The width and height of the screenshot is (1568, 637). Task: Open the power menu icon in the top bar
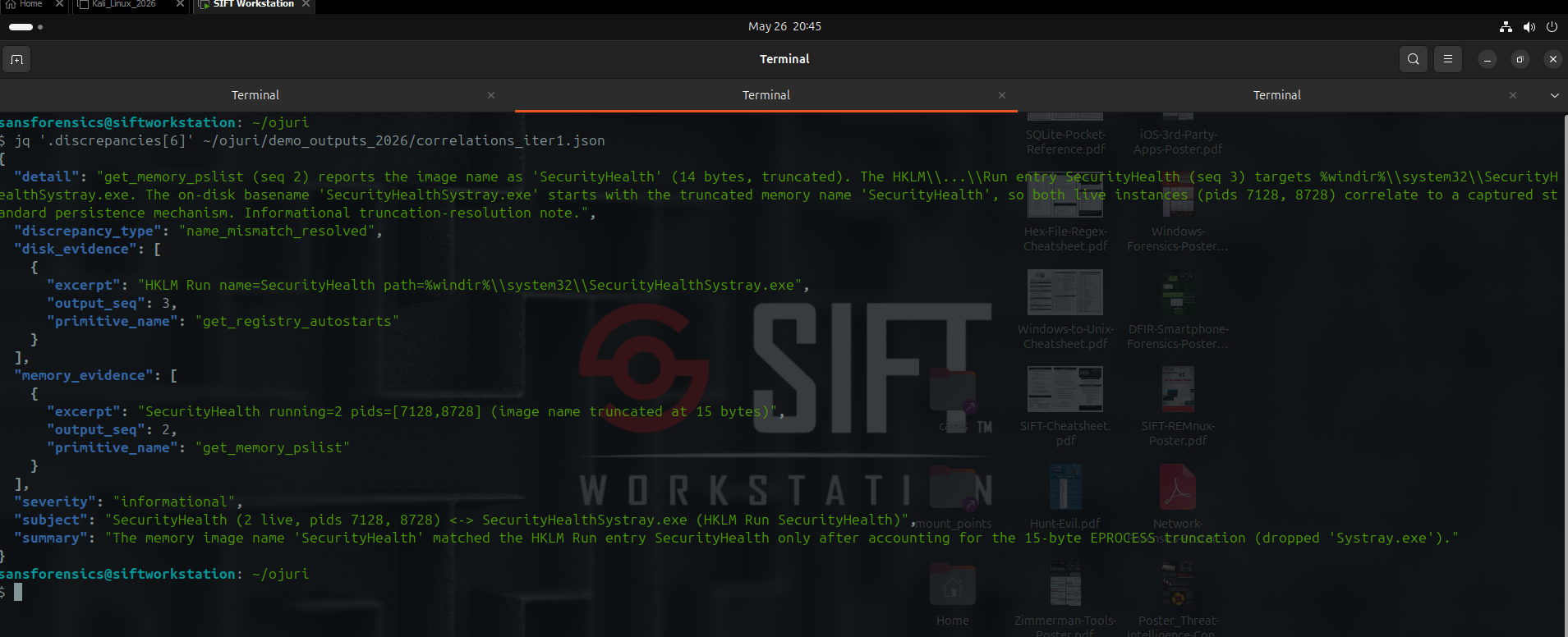1552,26
